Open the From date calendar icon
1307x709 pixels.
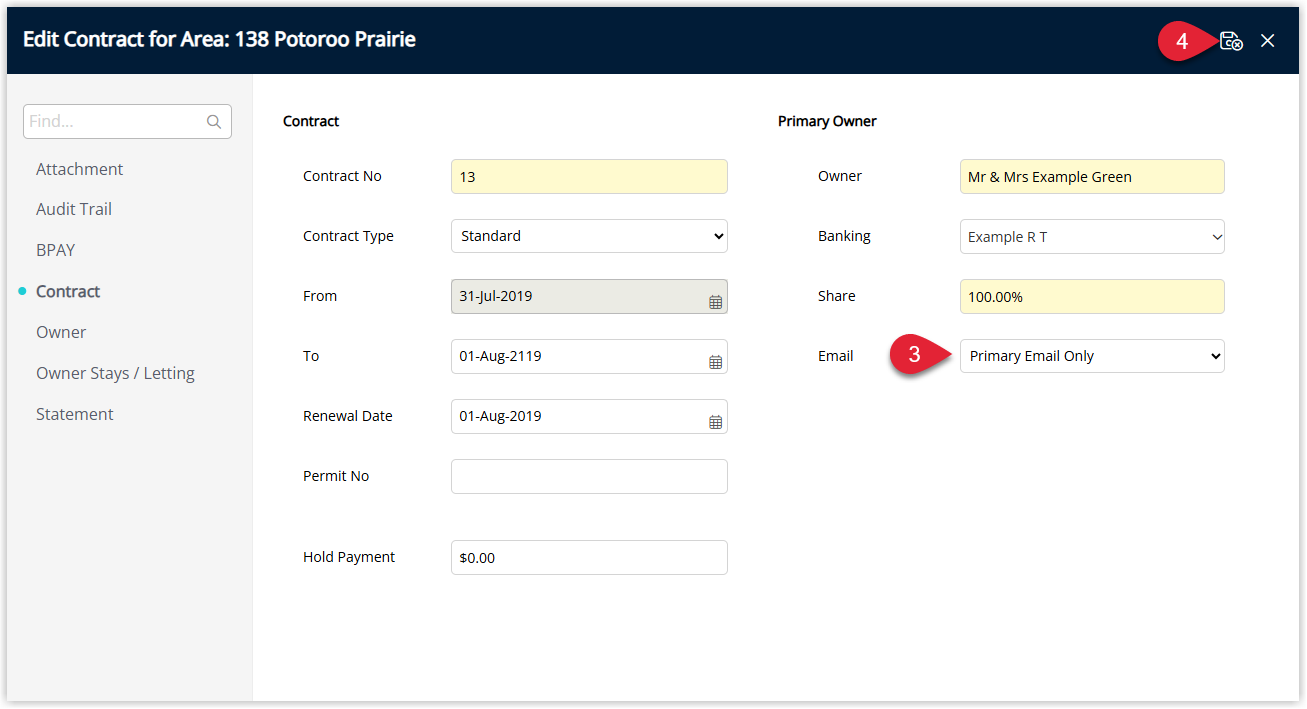(x=715, y=301)
